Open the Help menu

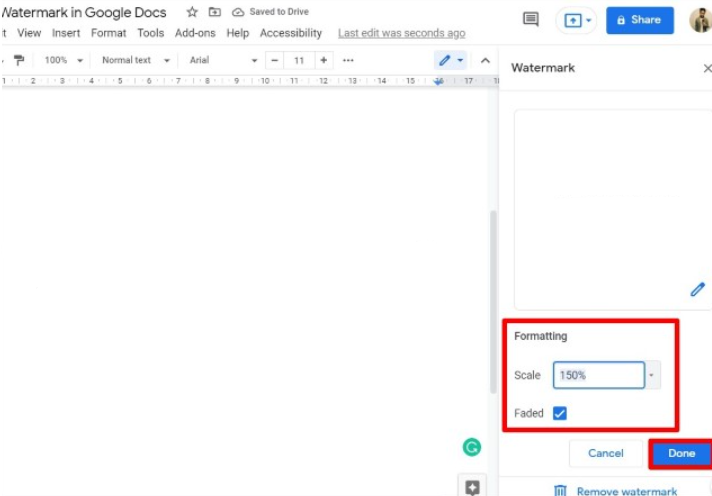pos(237,33)
